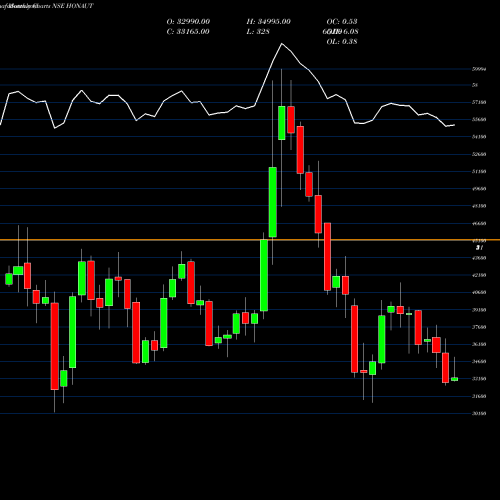
Task: Select the open value O: 32990.00
Action: [188, 22]
